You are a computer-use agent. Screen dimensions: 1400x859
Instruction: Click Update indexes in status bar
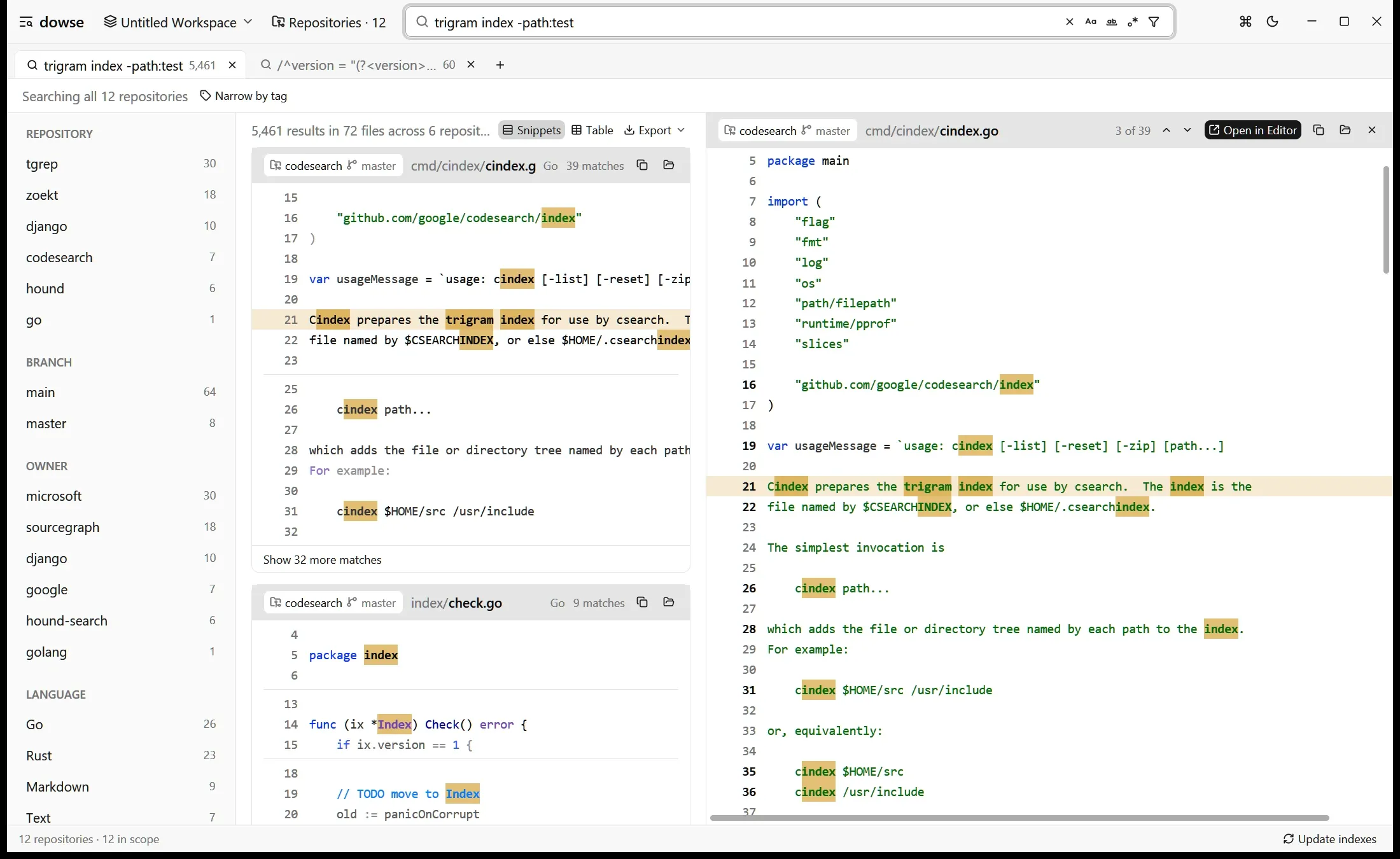coord(1330,839)
